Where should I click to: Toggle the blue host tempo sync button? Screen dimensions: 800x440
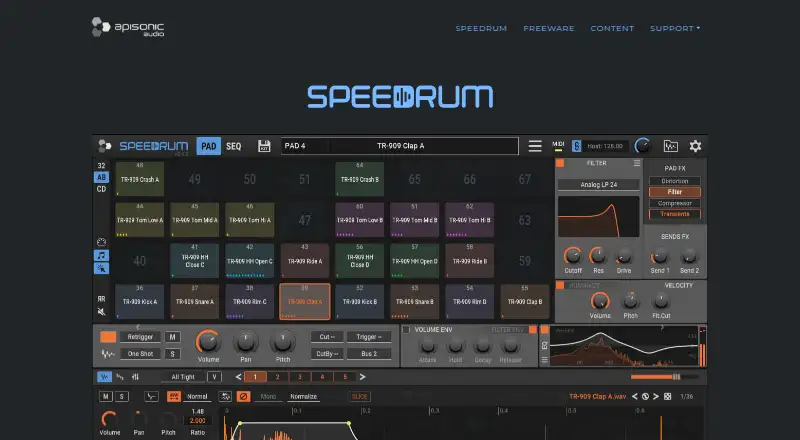[x=576, y=146]
